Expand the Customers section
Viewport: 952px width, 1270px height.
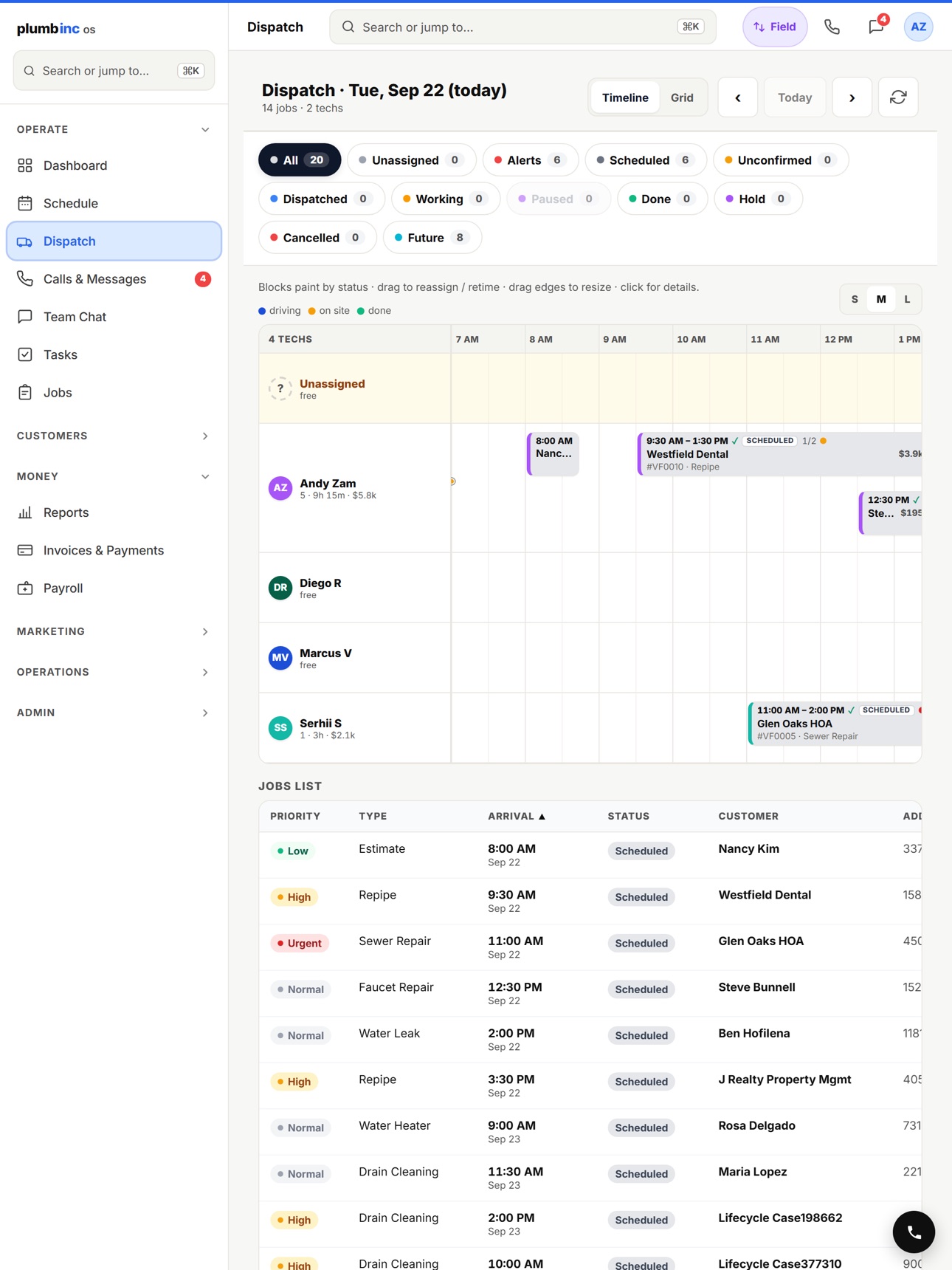(x=114, y=436)
